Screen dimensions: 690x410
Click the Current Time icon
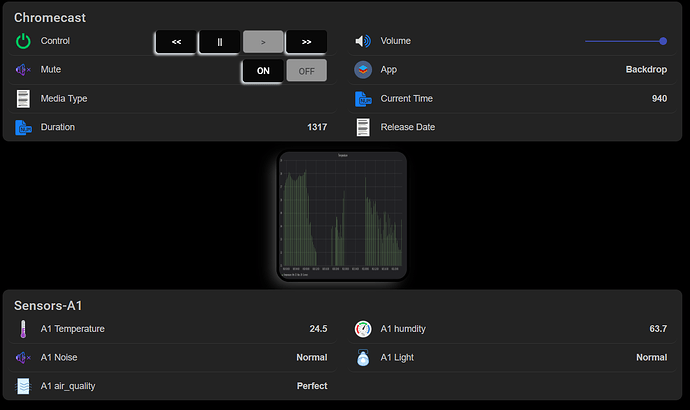(362, 99)
